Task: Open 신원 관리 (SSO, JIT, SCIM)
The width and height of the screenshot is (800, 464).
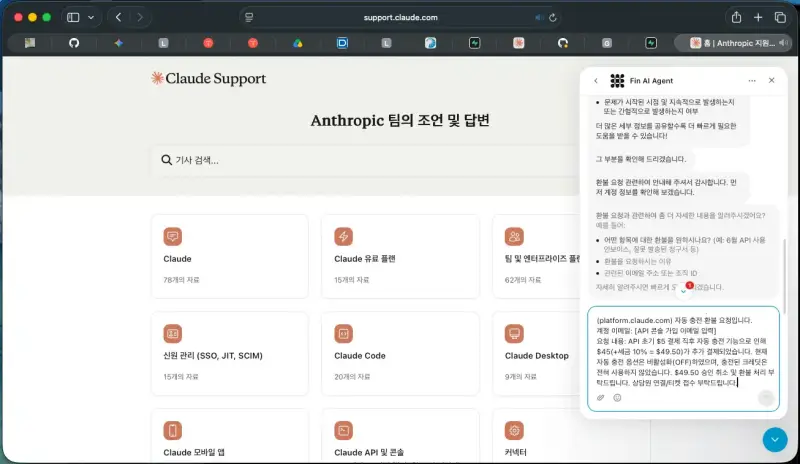Action: 230,353
